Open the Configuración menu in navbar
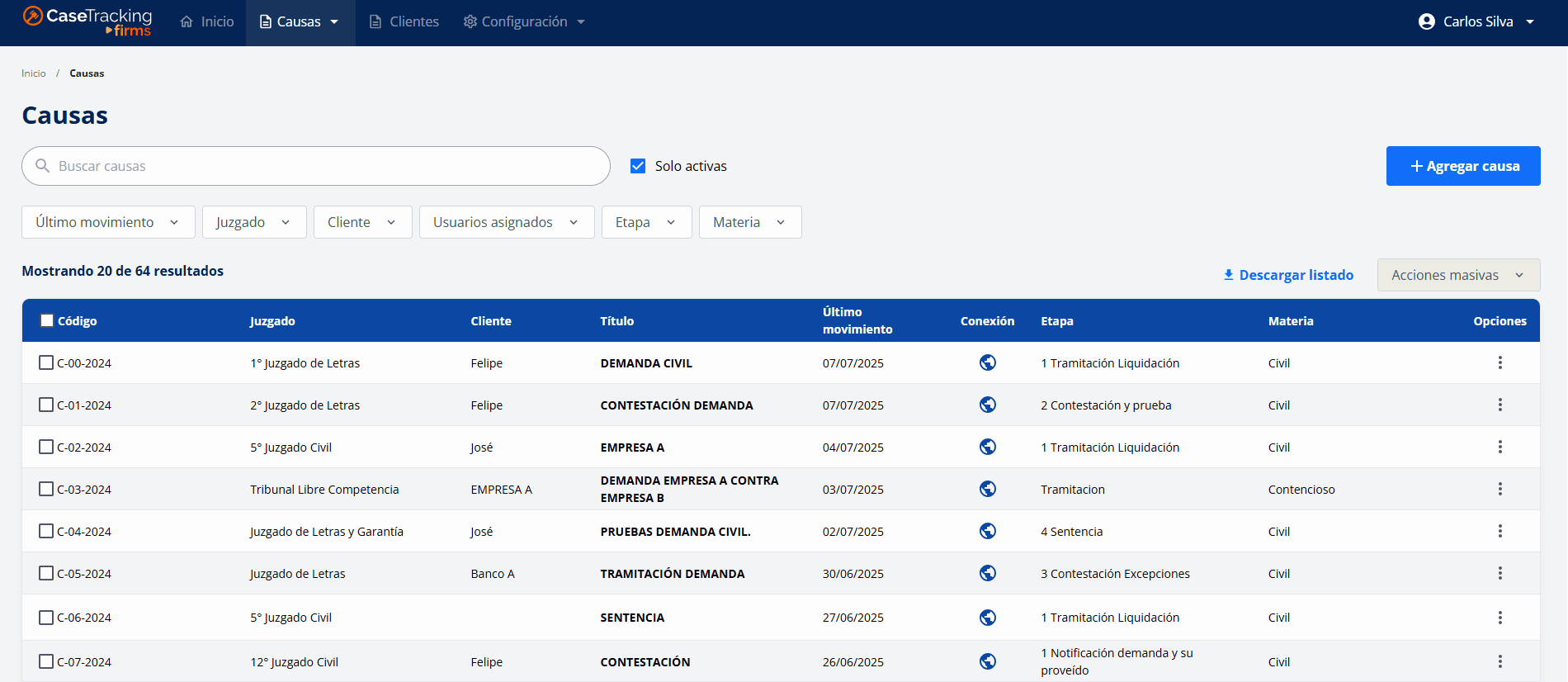The width and height of the screenshot is (1568, 682). click(524, 21)
